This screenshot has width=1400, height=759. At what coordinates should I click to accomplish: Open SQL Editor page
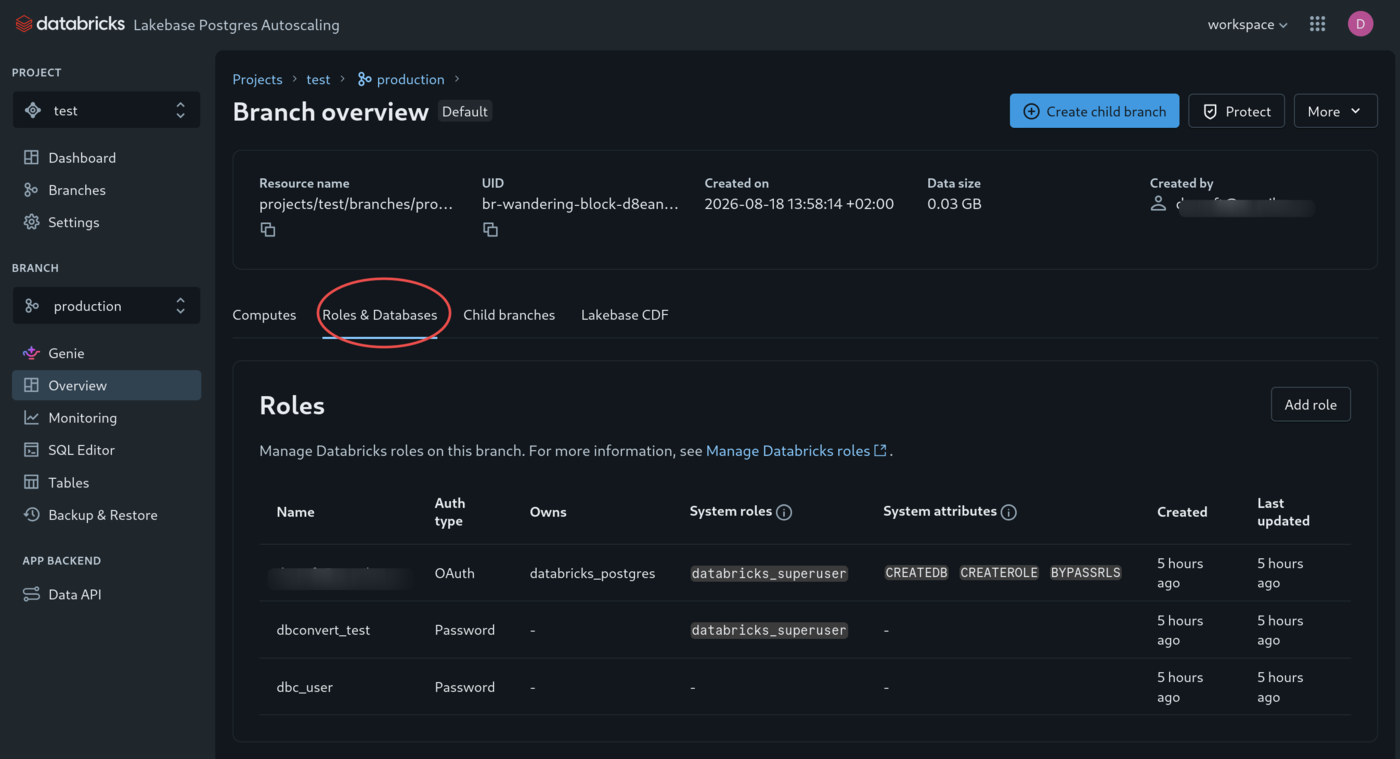pos(106,450)
